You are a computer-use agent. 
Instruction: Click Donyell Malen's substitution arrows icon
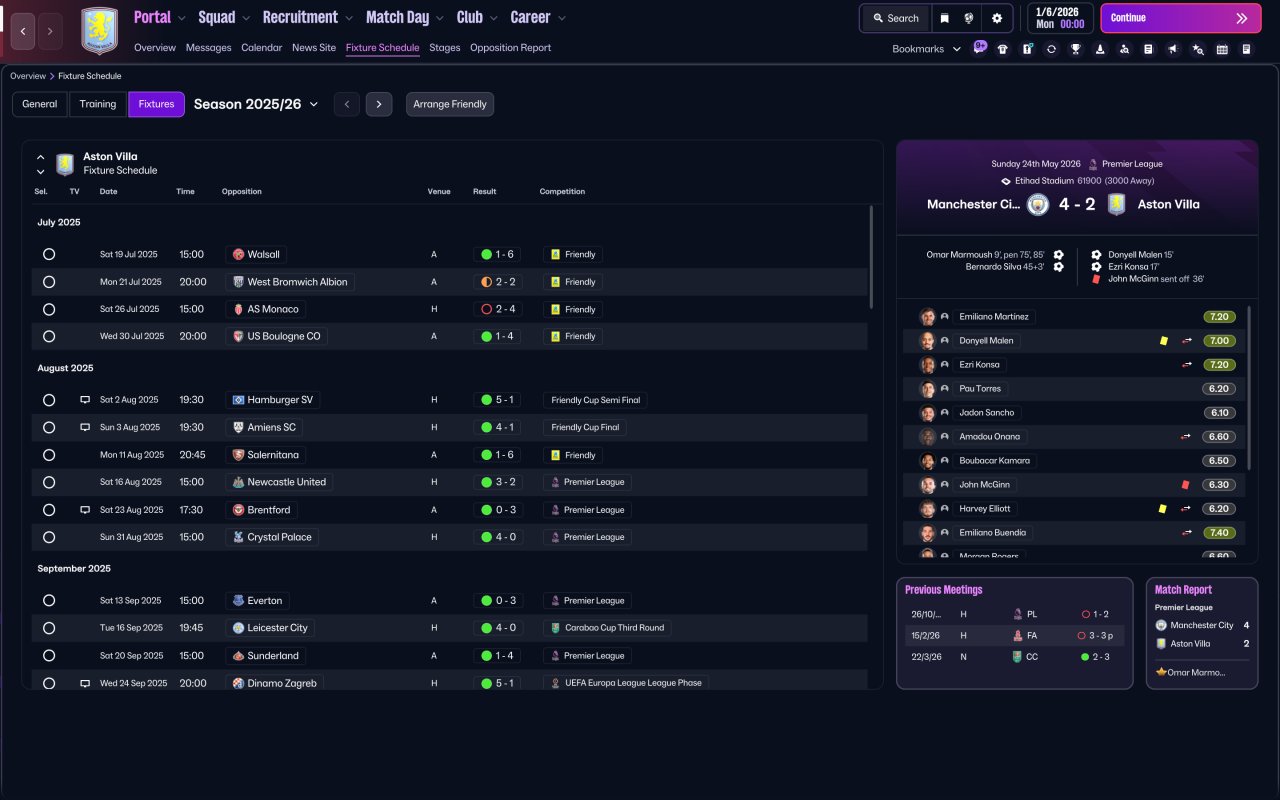[1187, 341]
